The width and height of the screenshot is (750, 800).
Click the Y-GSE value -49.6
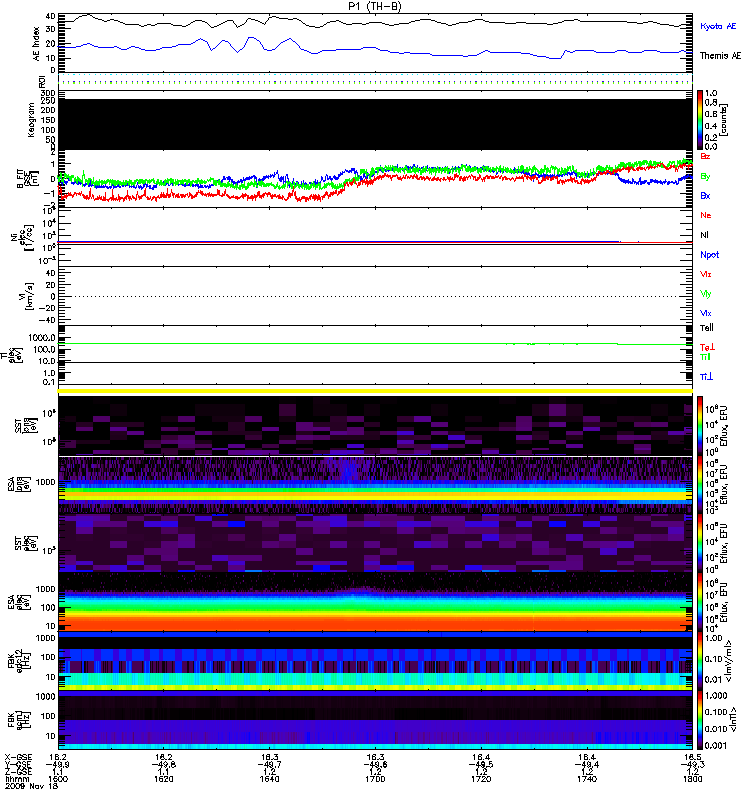click(374, 765)
